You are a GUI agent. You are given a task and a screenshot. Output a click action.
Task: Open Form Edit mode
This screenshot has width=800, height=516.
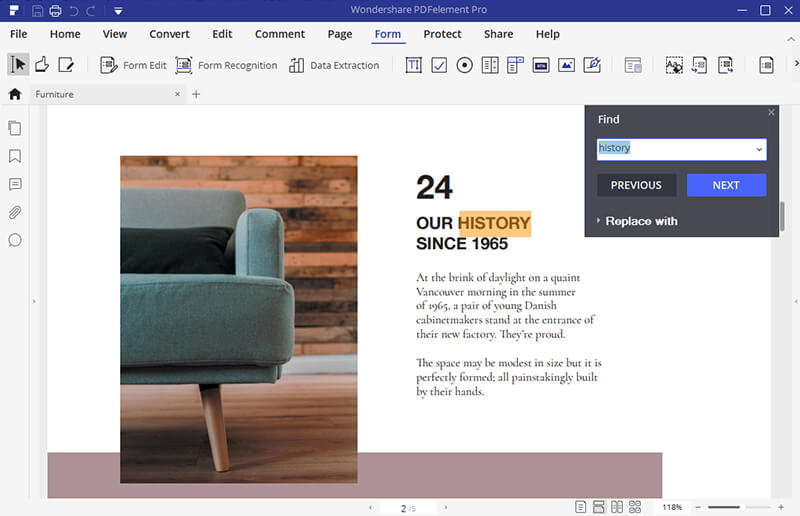point(134,65)
